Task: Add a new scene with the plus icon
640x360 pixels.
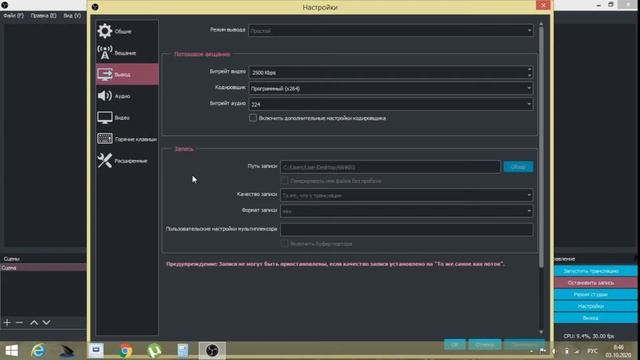Action: 7,322
